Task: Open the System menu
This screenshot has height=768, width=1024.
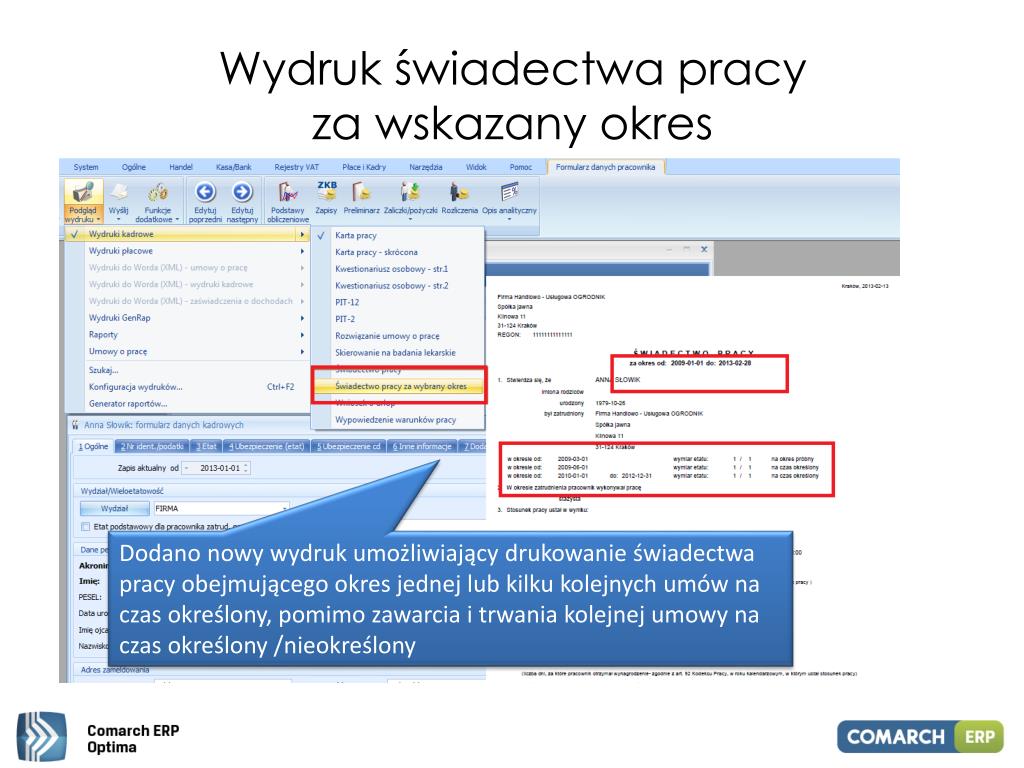Action: (86, 167)
